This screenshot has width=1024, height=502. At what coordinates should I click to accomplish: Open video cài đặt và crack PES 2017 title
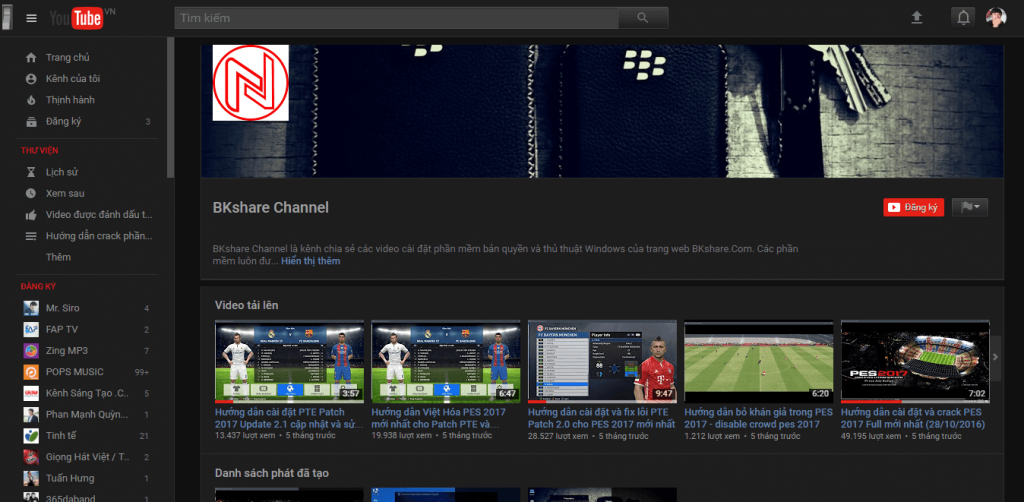[x=913, y=418]
